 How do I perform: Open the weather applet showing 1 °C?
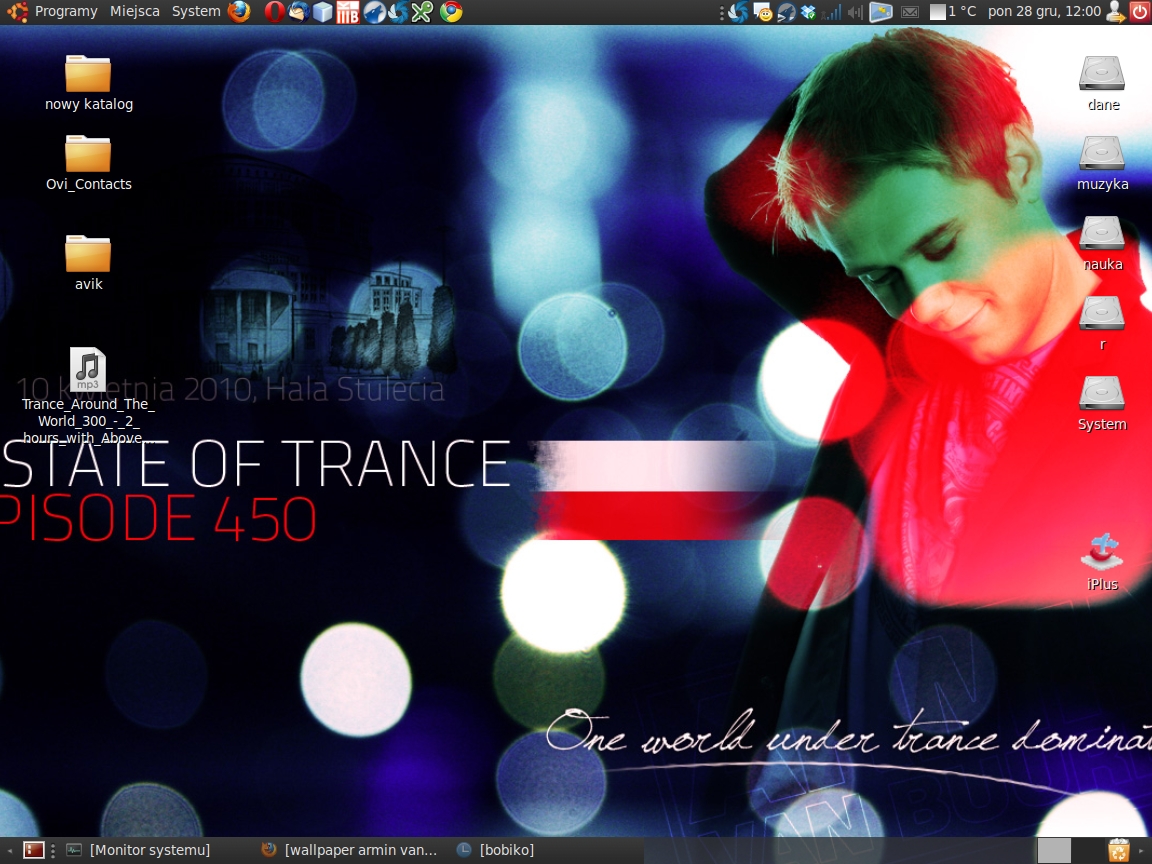953,12
